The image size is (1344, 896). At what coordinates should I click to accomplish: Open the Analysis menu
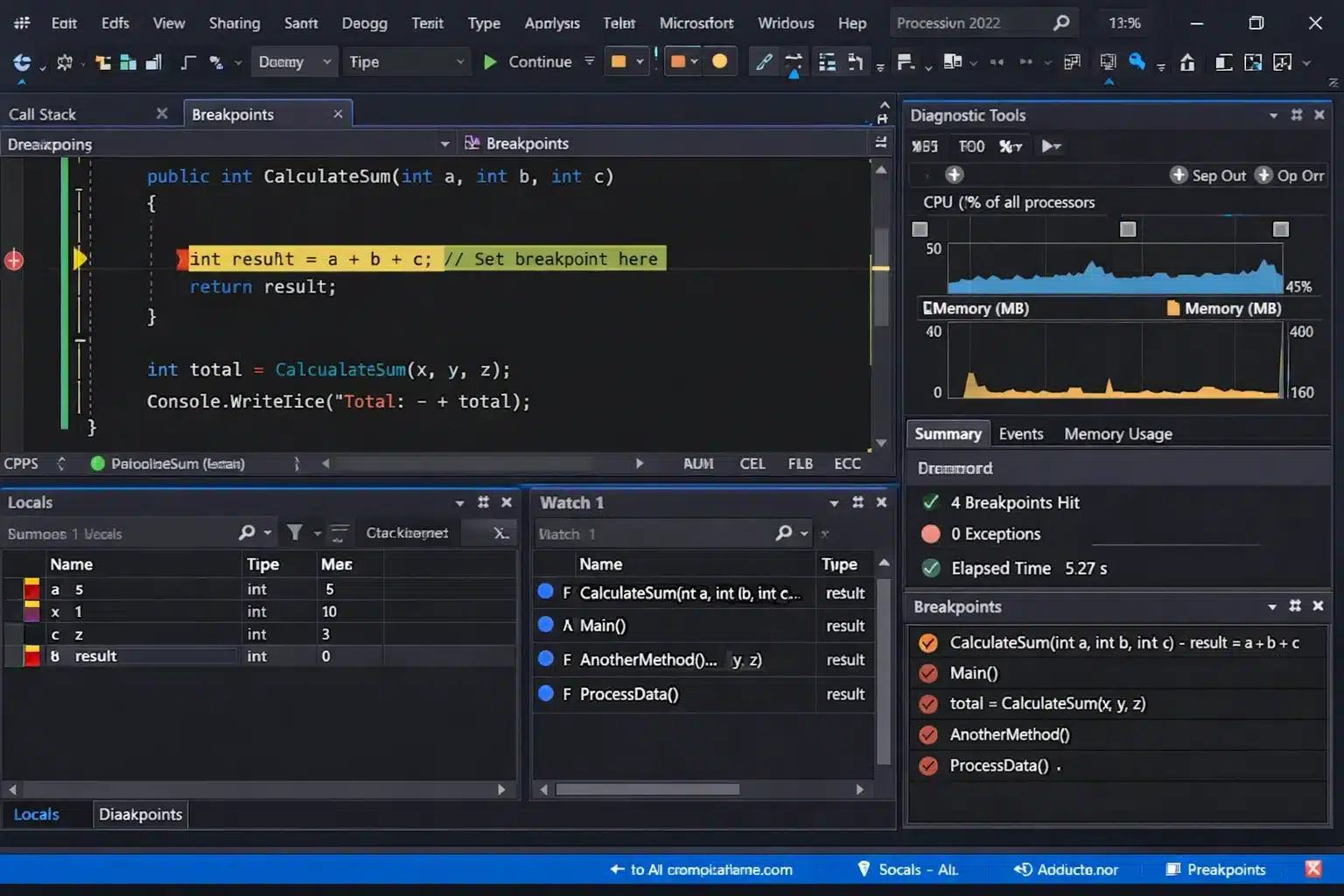coord(552,23)
